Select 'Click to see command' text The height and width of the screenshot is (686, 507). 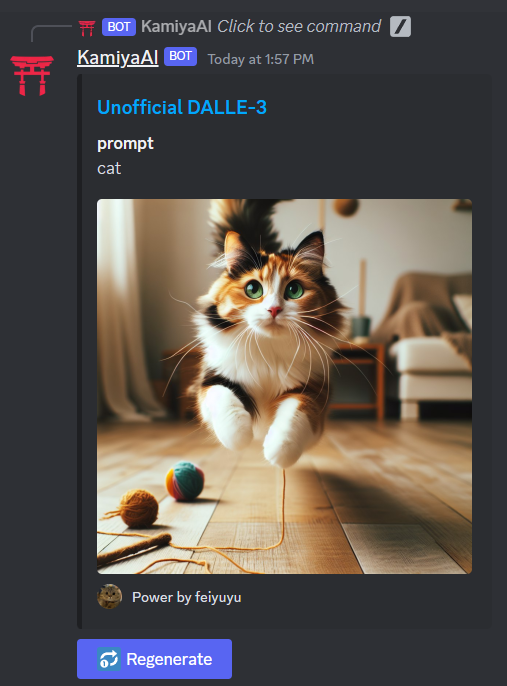[x=299, y=27]
